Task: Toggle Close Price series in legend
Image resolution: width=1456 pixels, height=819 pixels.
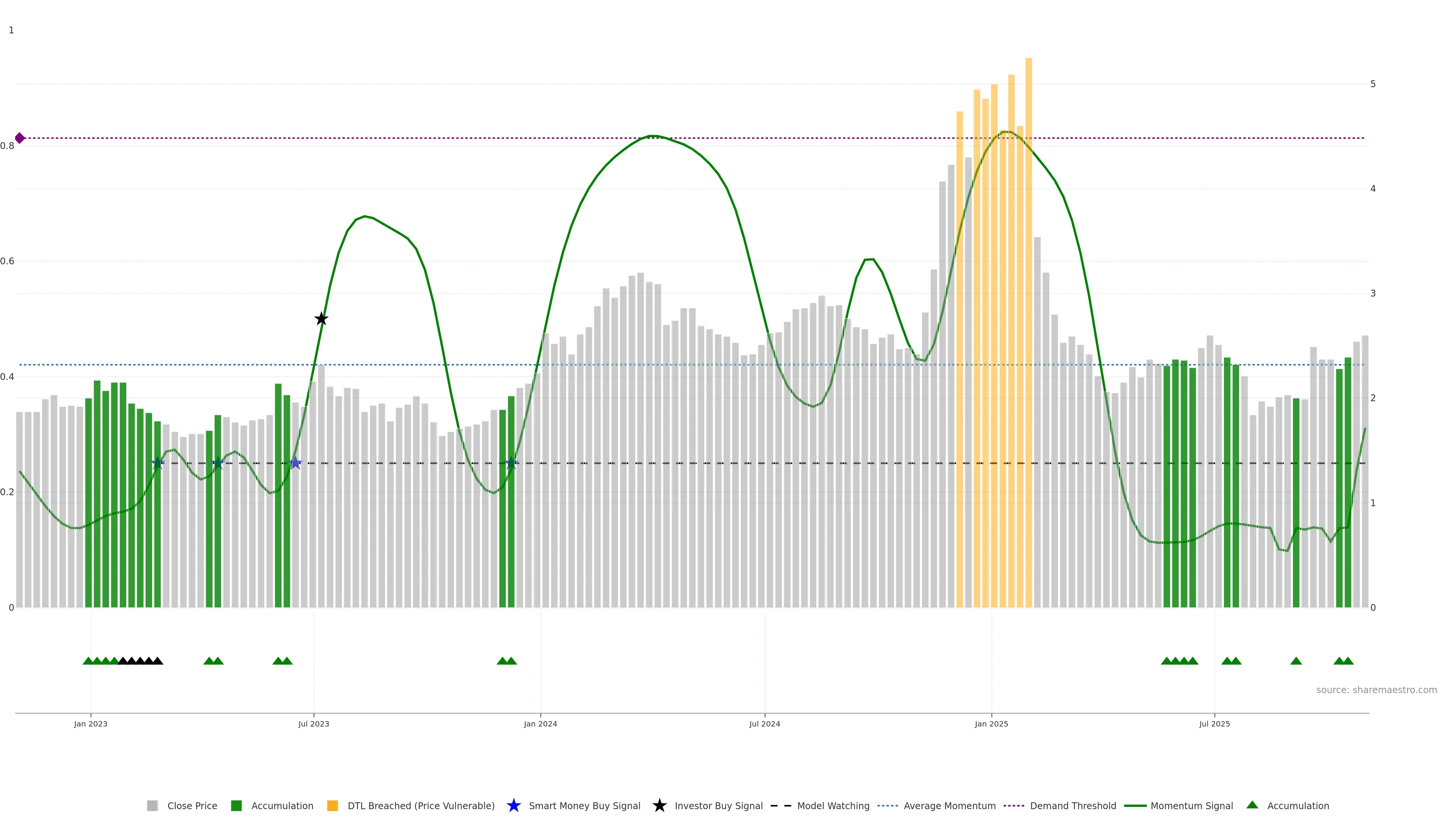Action: pos(191,806)
